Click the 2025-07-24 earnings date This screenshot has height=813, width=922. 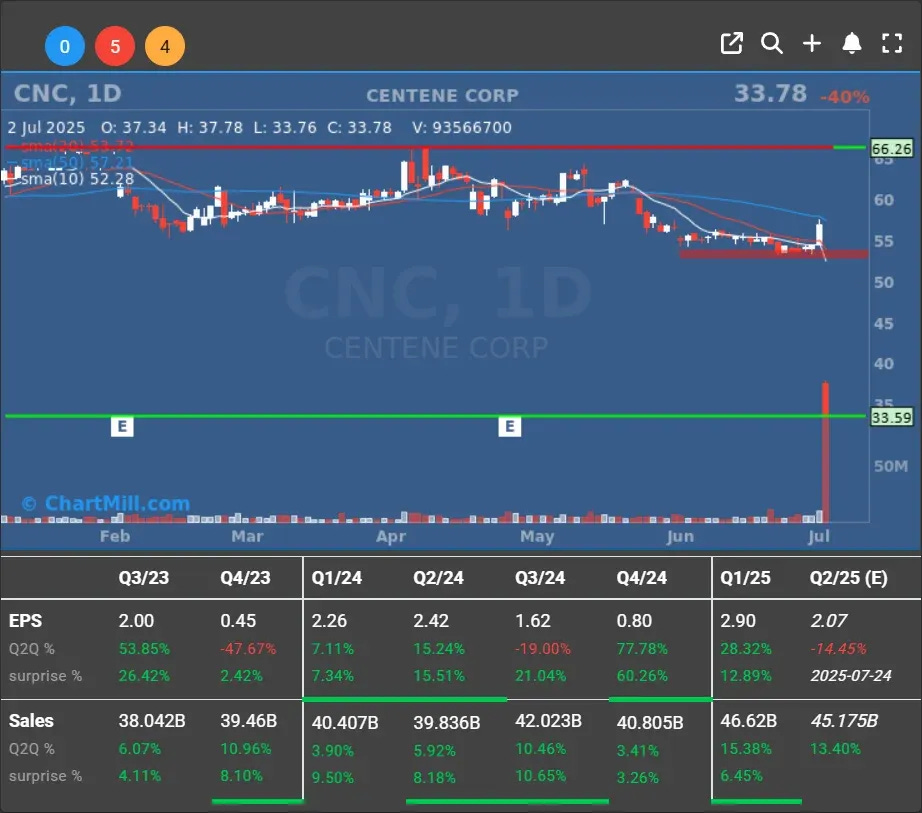click(x=851, y=676)
